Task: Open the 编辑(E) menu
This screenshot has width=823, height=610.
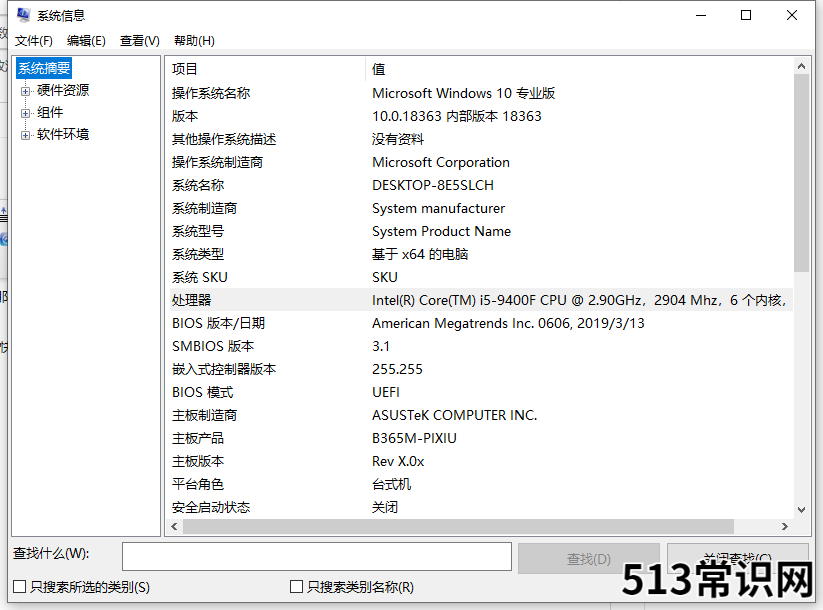Action: pyautogui.click(x=86, y=41)
